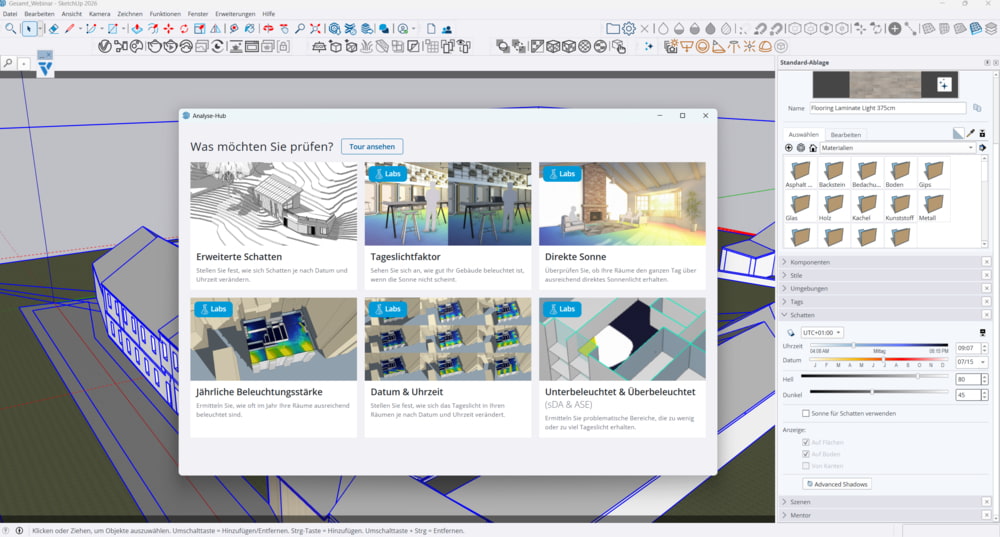Click the V extension icon in floating toolbar

[45, 70]
